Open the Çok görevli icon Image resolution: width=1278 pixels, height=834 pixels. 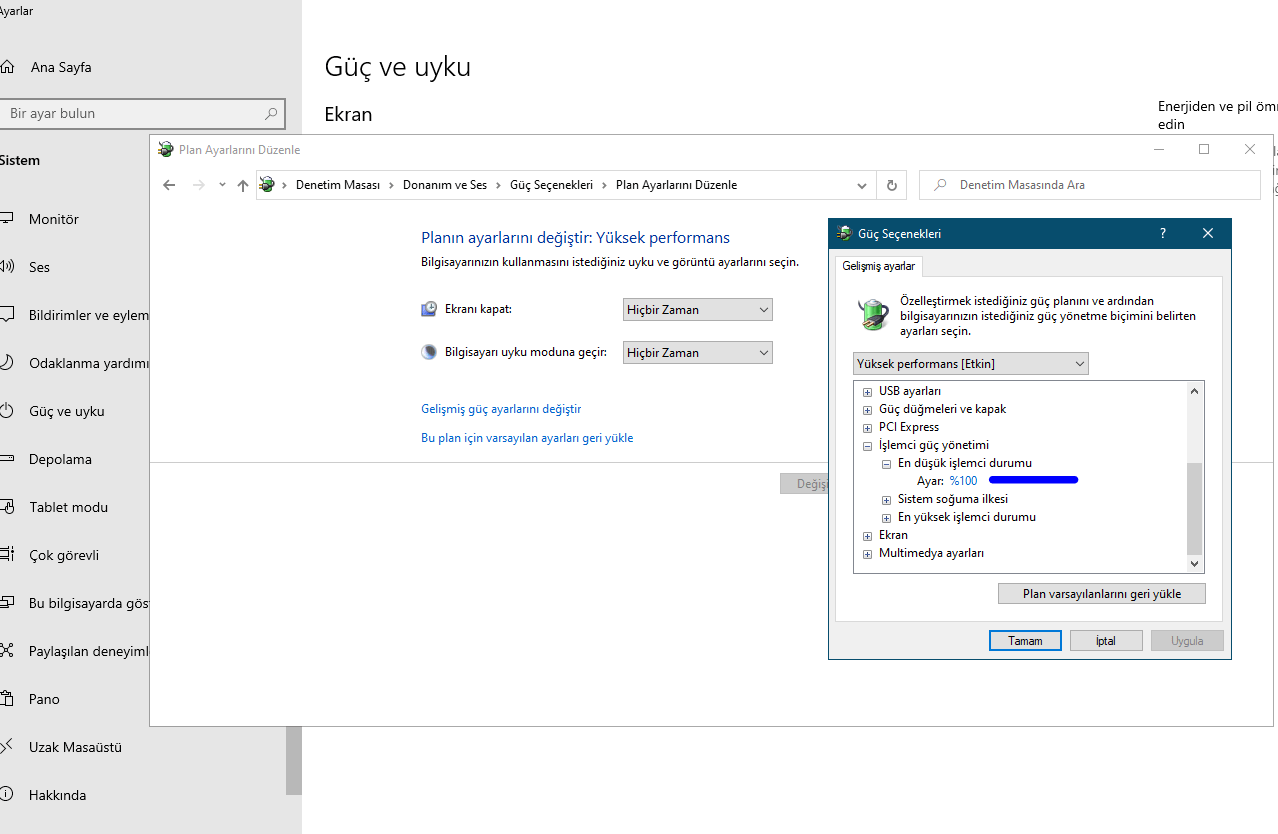7,555
